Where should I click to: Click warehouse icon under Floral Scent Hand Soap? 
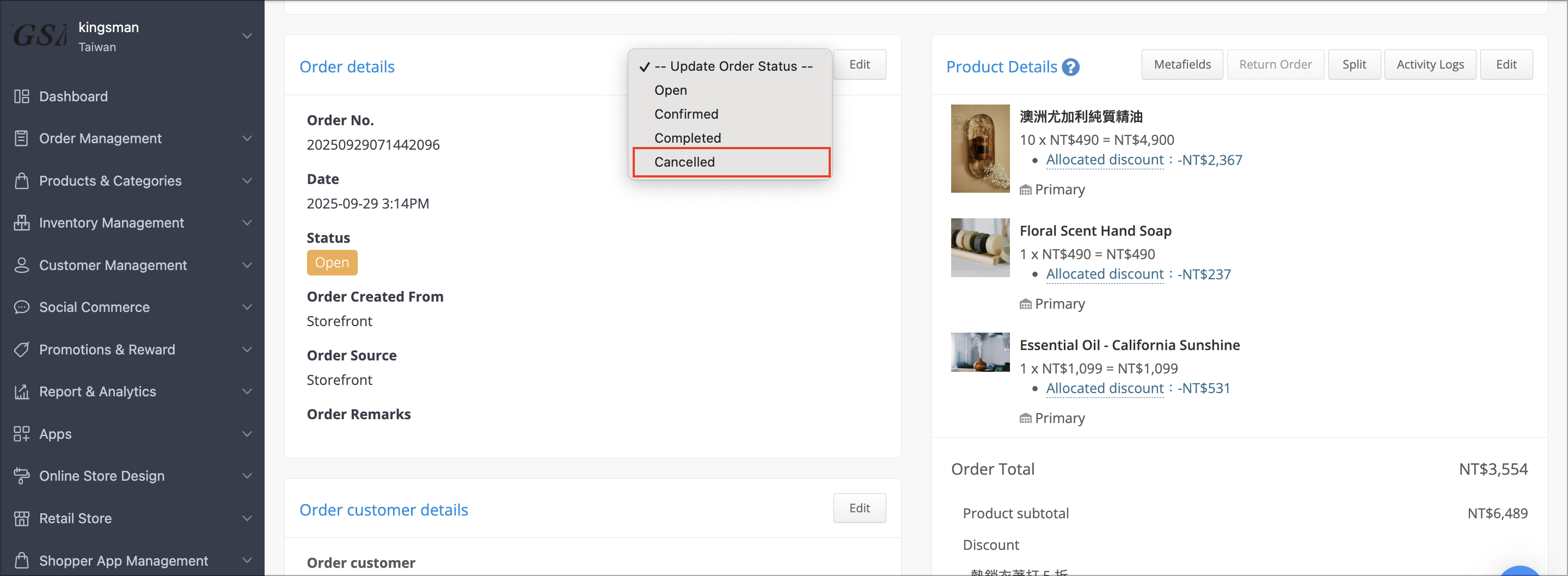(1026, 304)
